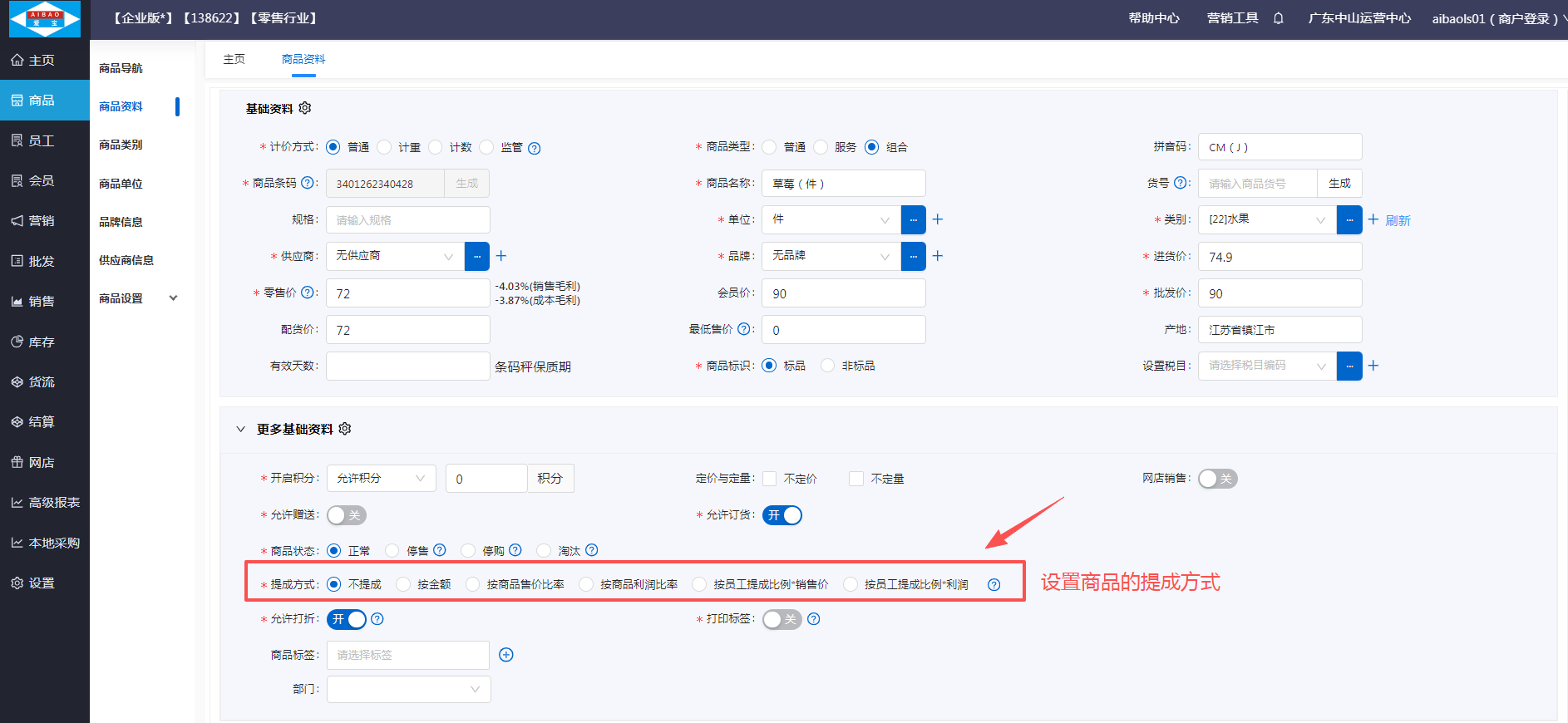This screenshot has height=723, width=1568.
Task: Click the help icon after 提成方式 options
Action: pyautogui.click(x=994, y=584)
